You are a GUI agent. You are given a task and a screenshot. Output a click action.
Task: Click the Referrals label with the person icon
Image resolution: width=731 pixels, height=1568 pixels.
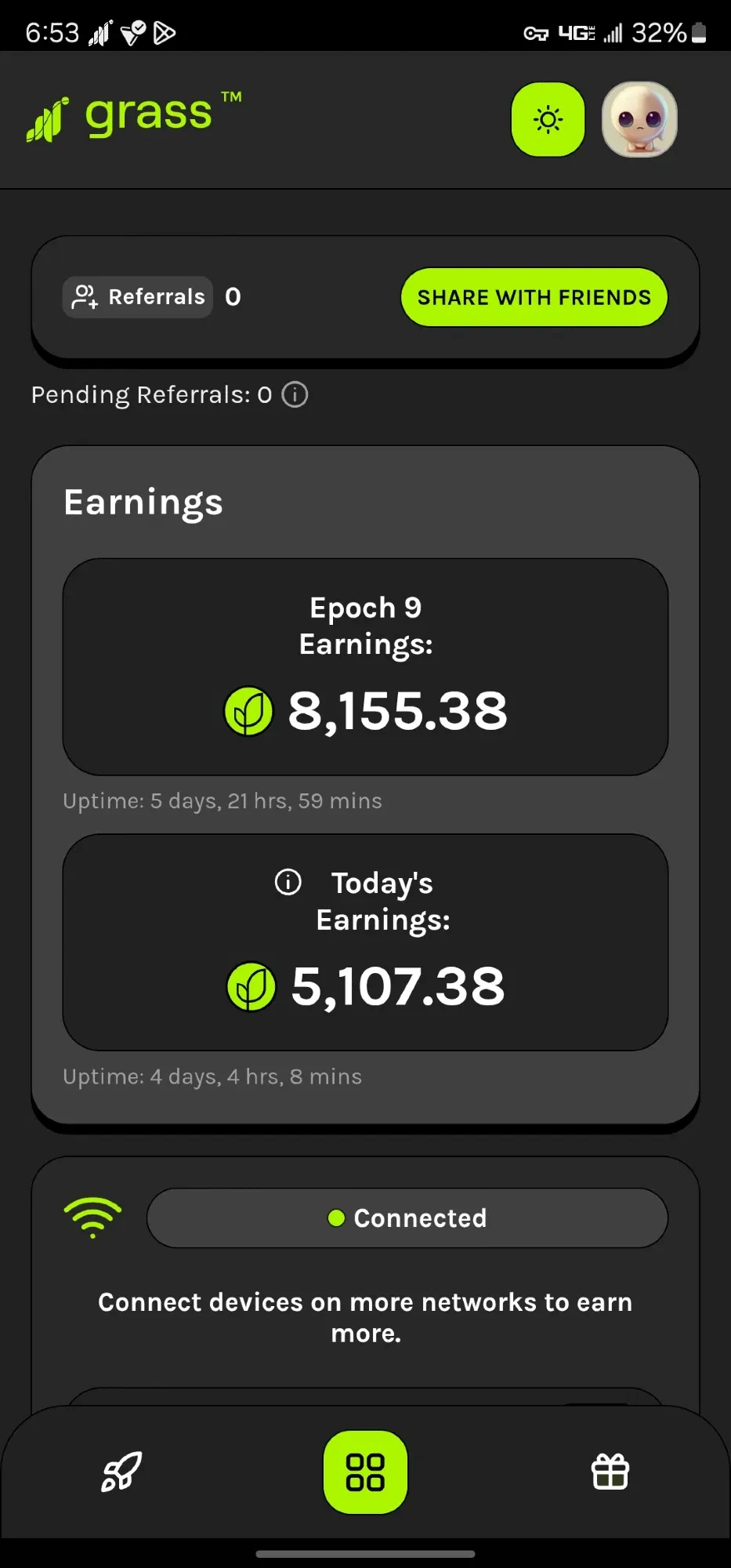[x=138, y=297]
